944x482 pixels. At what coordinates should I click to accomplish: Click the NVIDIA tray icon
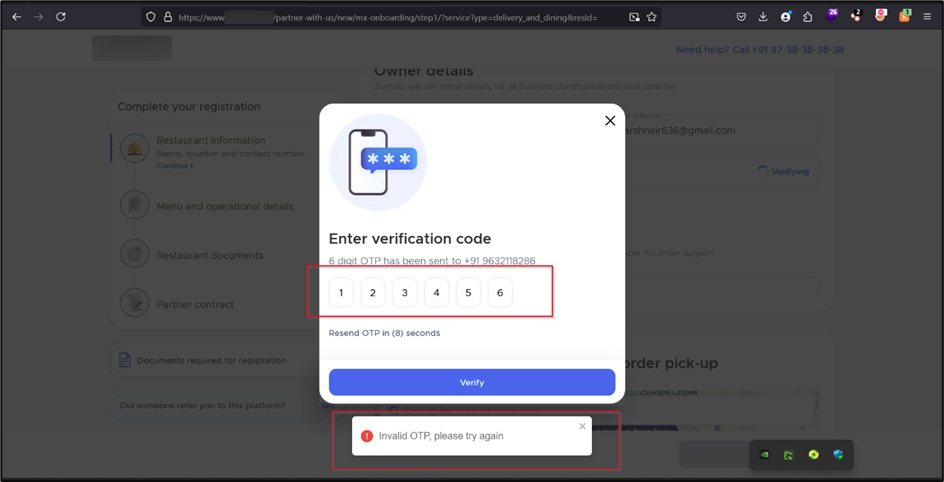pos(765,455)
